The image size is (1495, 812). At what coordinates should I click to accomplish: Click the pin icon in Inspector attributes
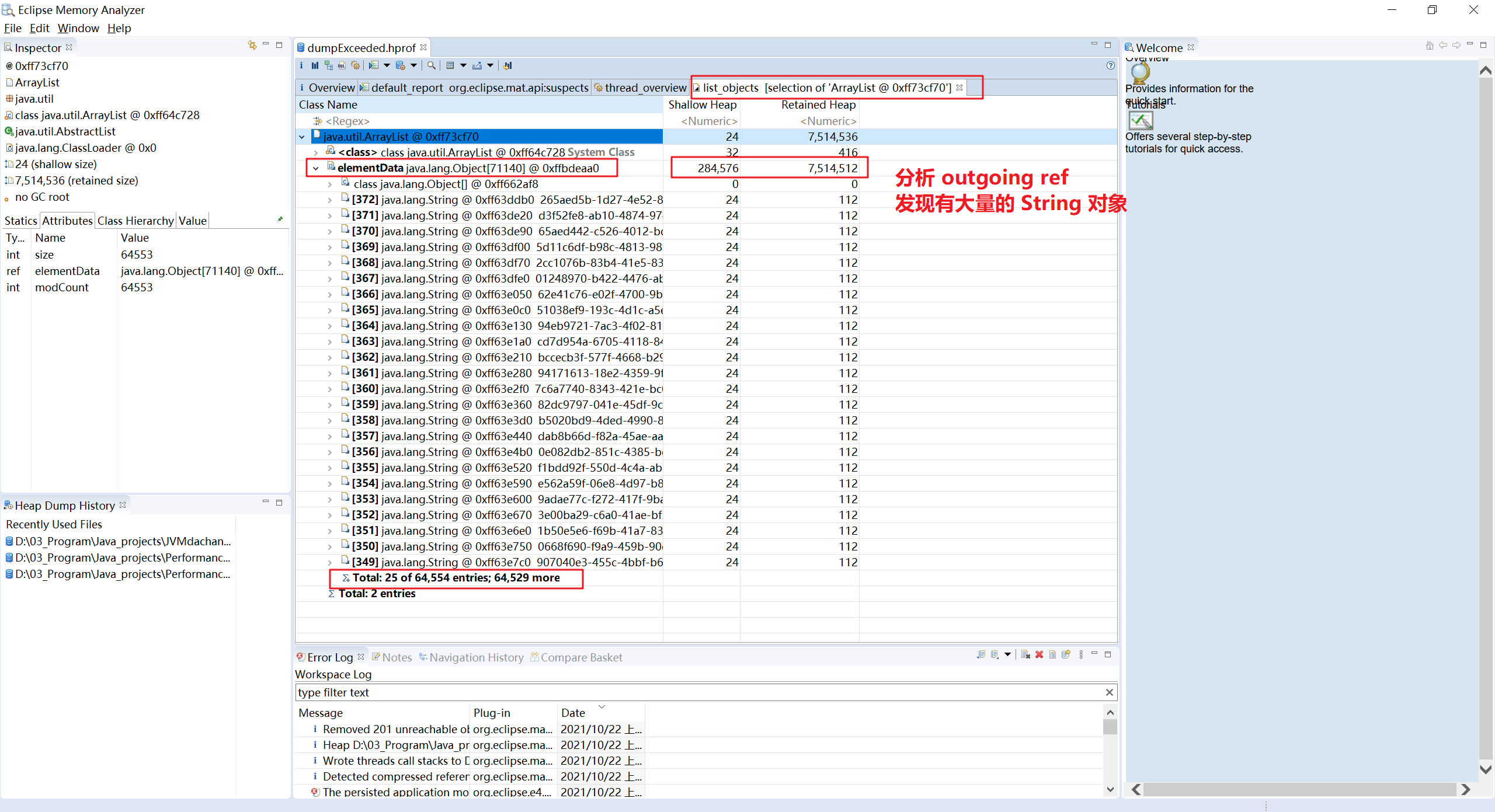[x=280, y=219]
